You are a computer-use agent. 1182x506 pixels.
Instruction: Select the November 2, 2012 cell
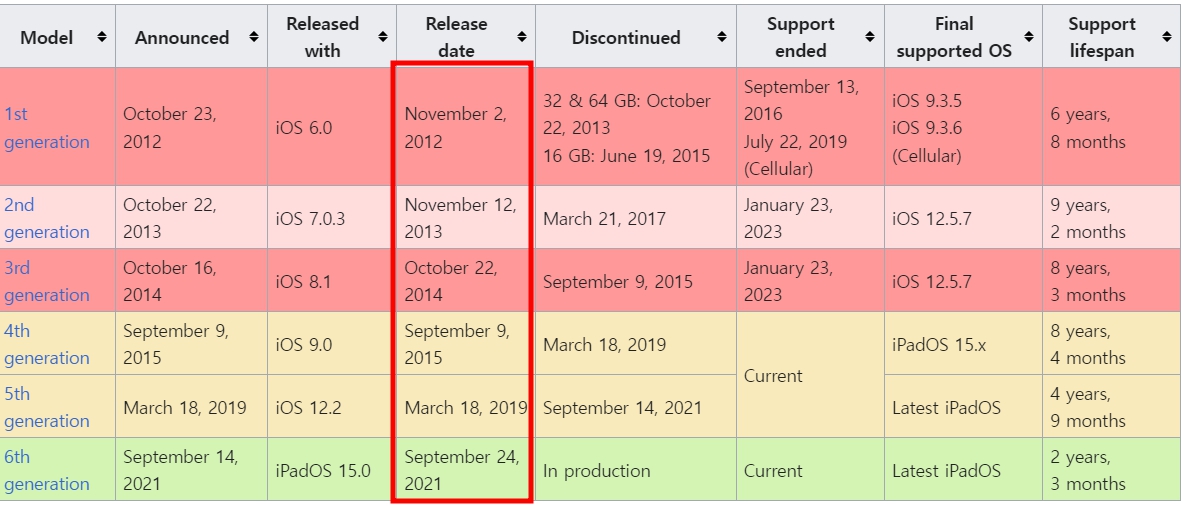coord(455,128)
